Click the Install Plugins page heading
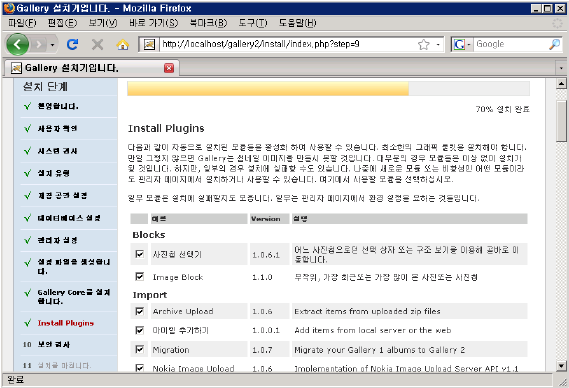Image resolution: width=569 pixels, height=388 pixels. coord(166,128)
